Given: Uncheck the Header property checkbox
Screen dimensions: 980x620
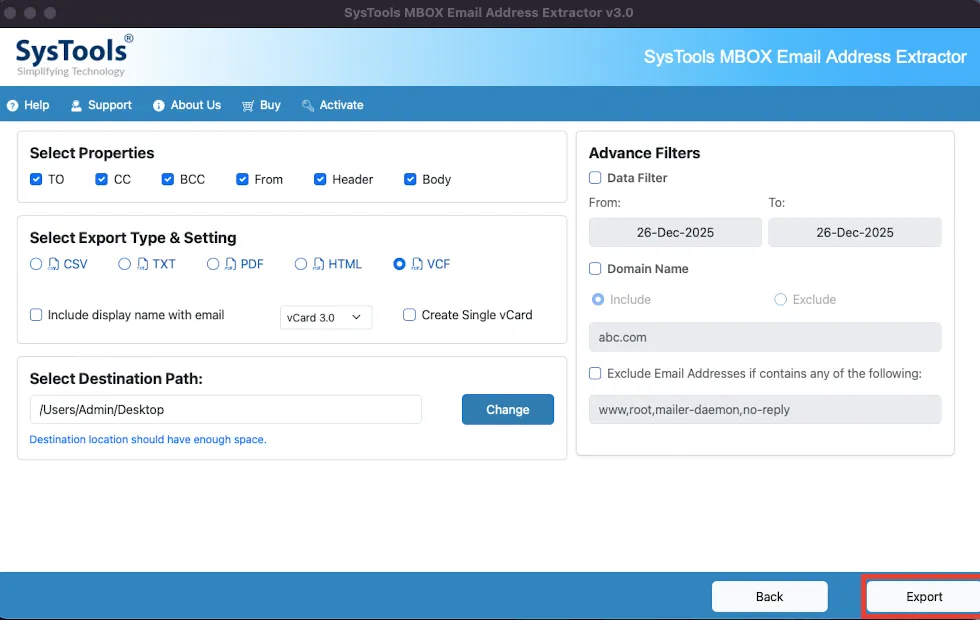Looking at the screenshot, I should (x=320, y=179).
